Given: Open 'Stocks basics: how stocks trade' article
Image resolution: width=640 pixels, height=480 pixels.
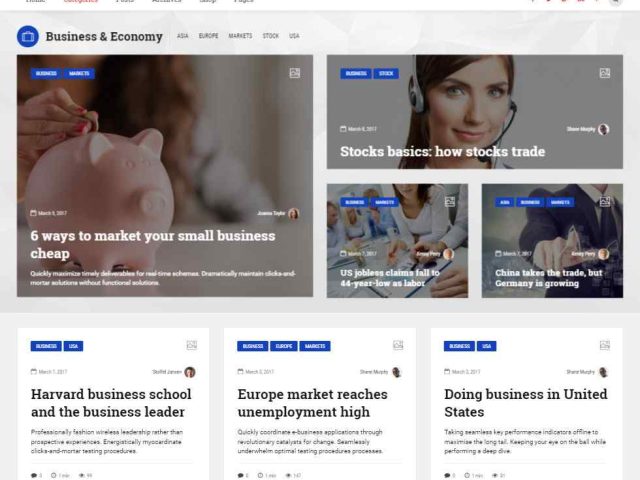Looking at the screenshot, I should [442, 151].
